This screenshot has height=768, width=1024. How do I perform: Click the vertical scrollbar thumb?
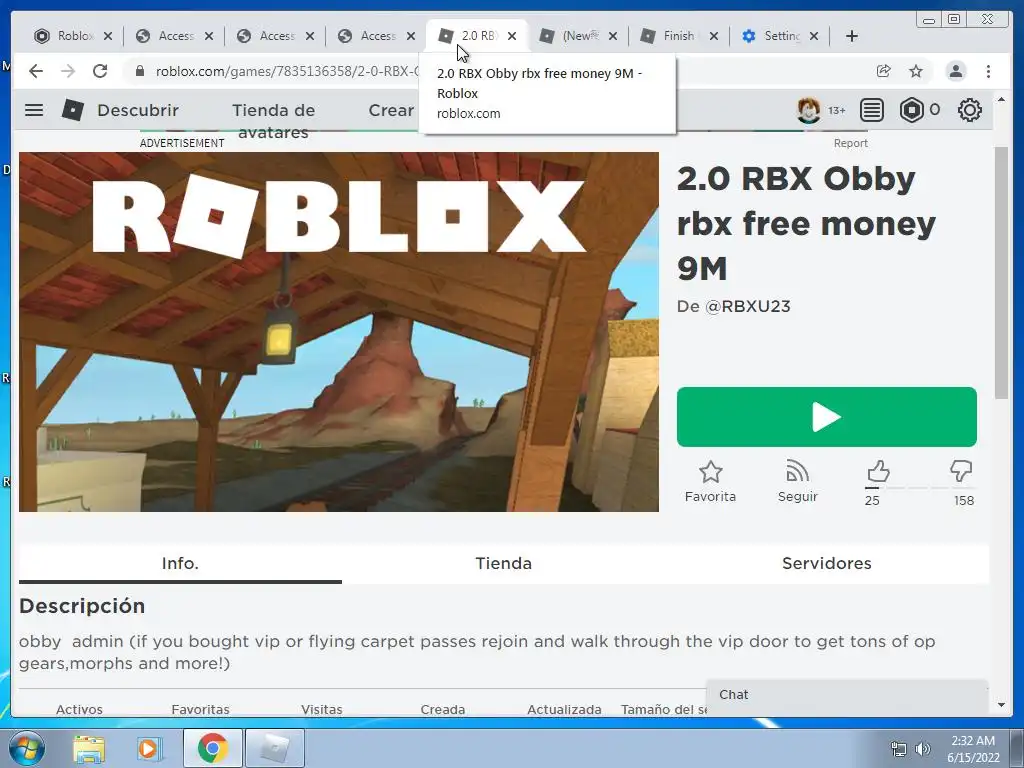point(1001,272)
